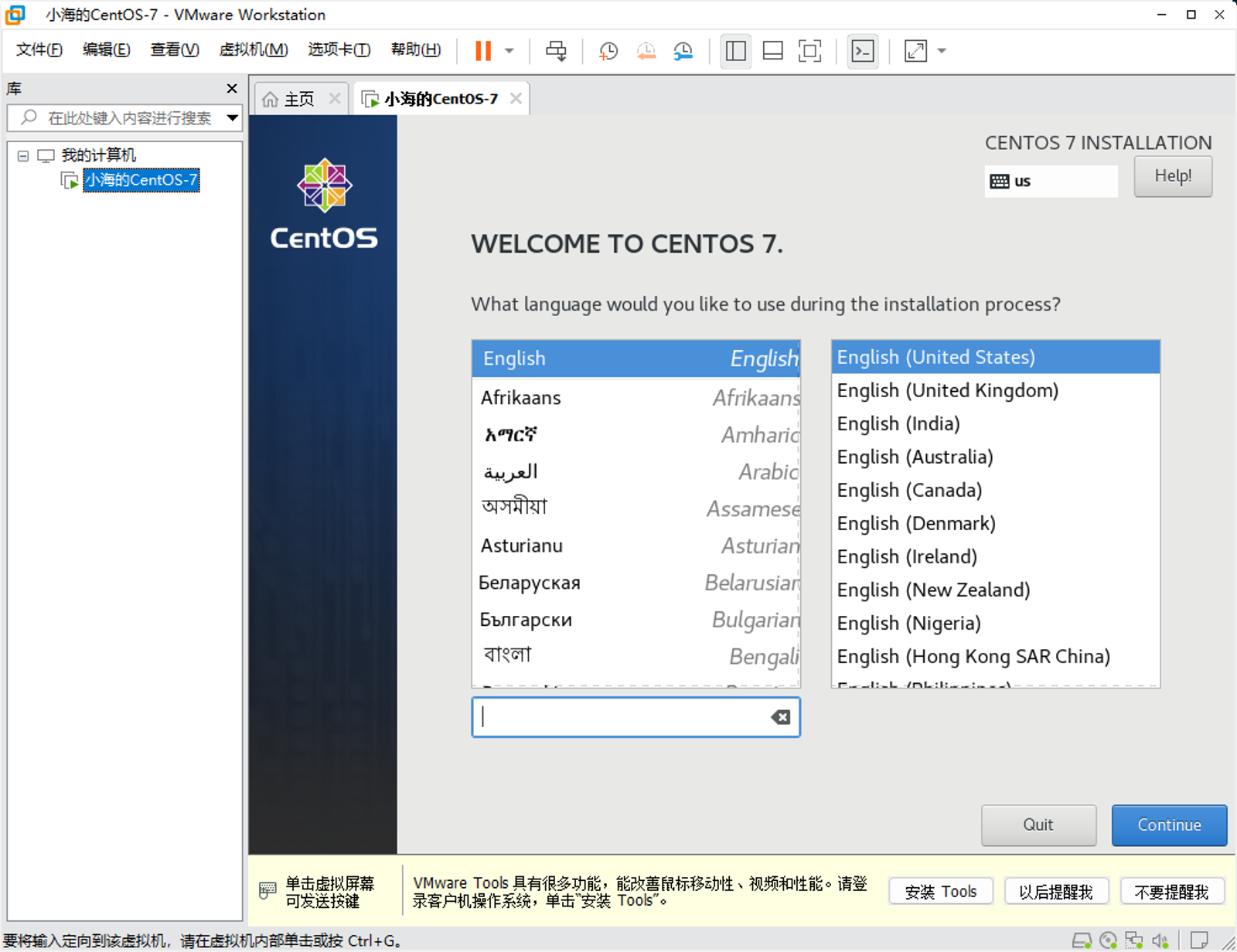Click Send Ctrl+Alt+Del icon
1237x952 pixels.
[x=556, y=51]
